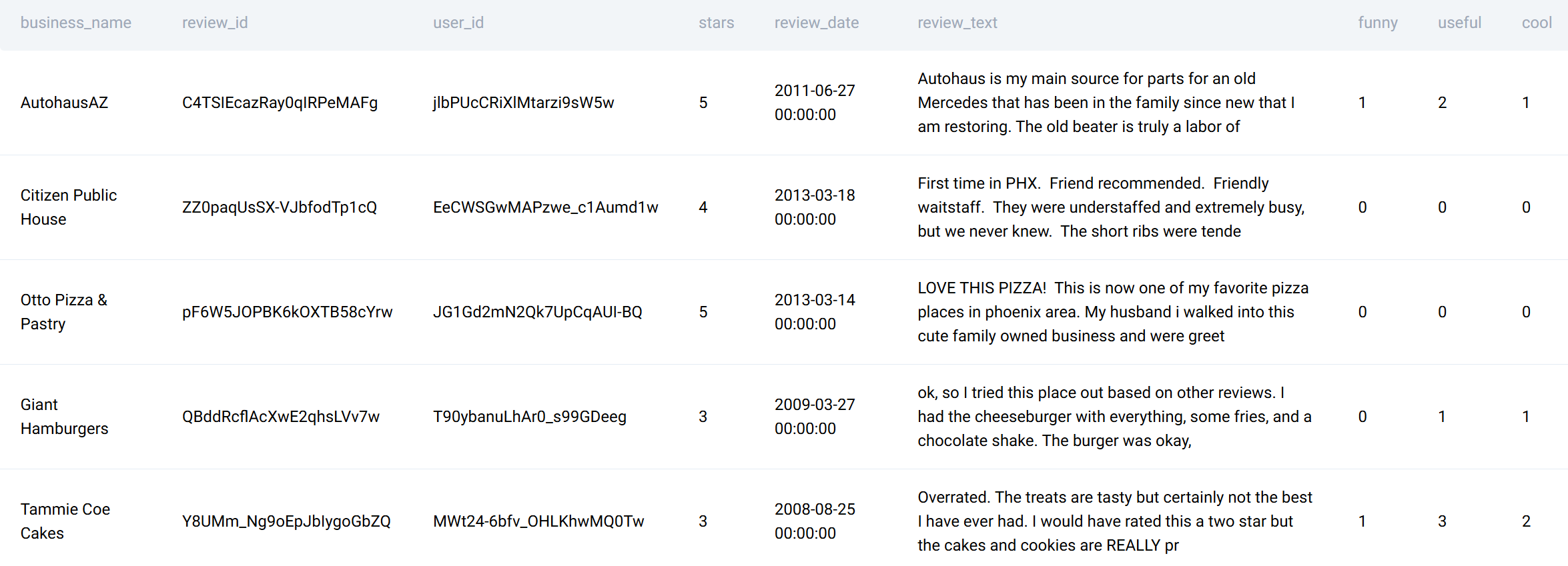Click review ID Y8UMm_Ng9oEpJbIygoGbZQ
Image resolution: width=1568 pixels, height=566 pixels.
[x=286, y=521]
